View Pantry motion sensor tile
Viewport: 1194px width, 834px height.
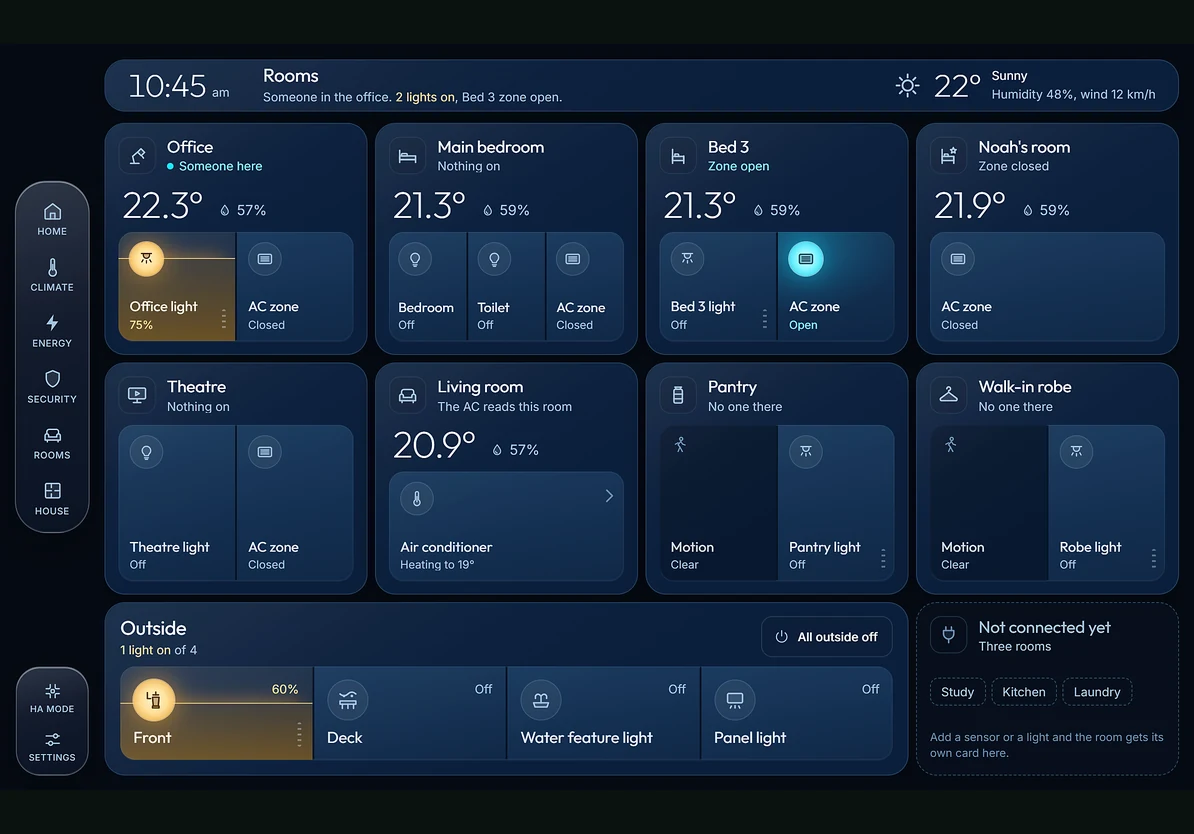click(718, 503)
